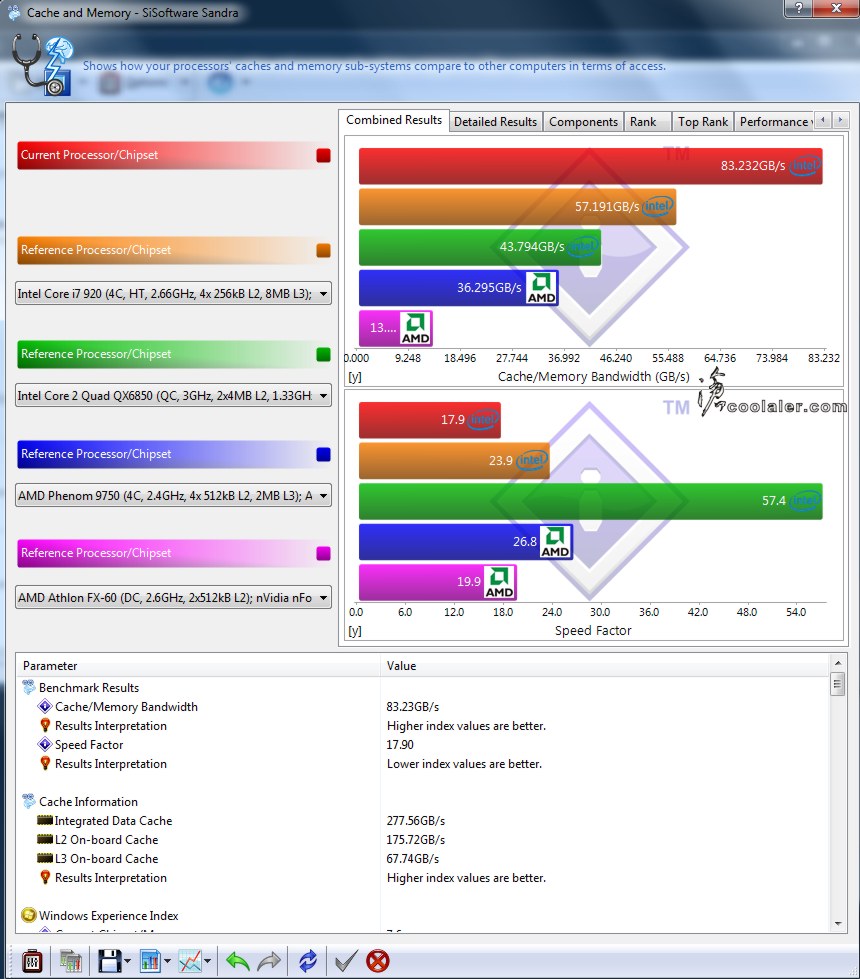Click the 175.72GB/s value
This screenshot has width=860, height=979.
(416, 840)
